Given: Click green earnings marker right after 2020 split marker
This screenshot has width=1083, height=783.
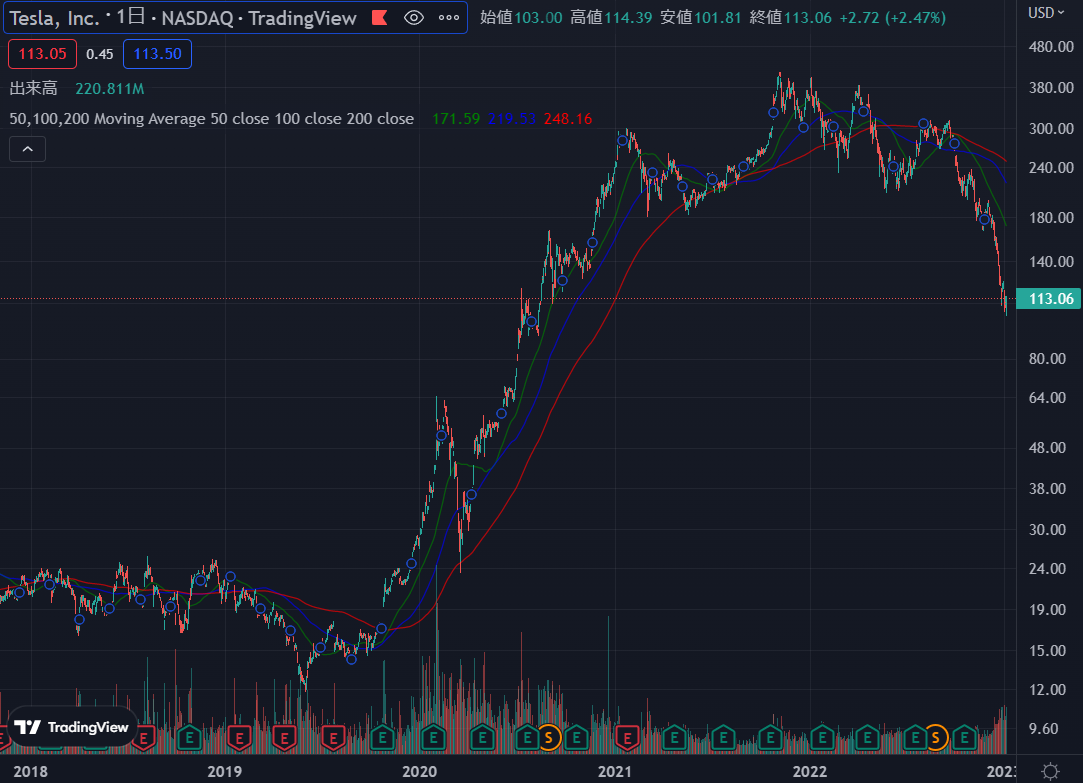Looking at the screenshot, I should [576, 738].
